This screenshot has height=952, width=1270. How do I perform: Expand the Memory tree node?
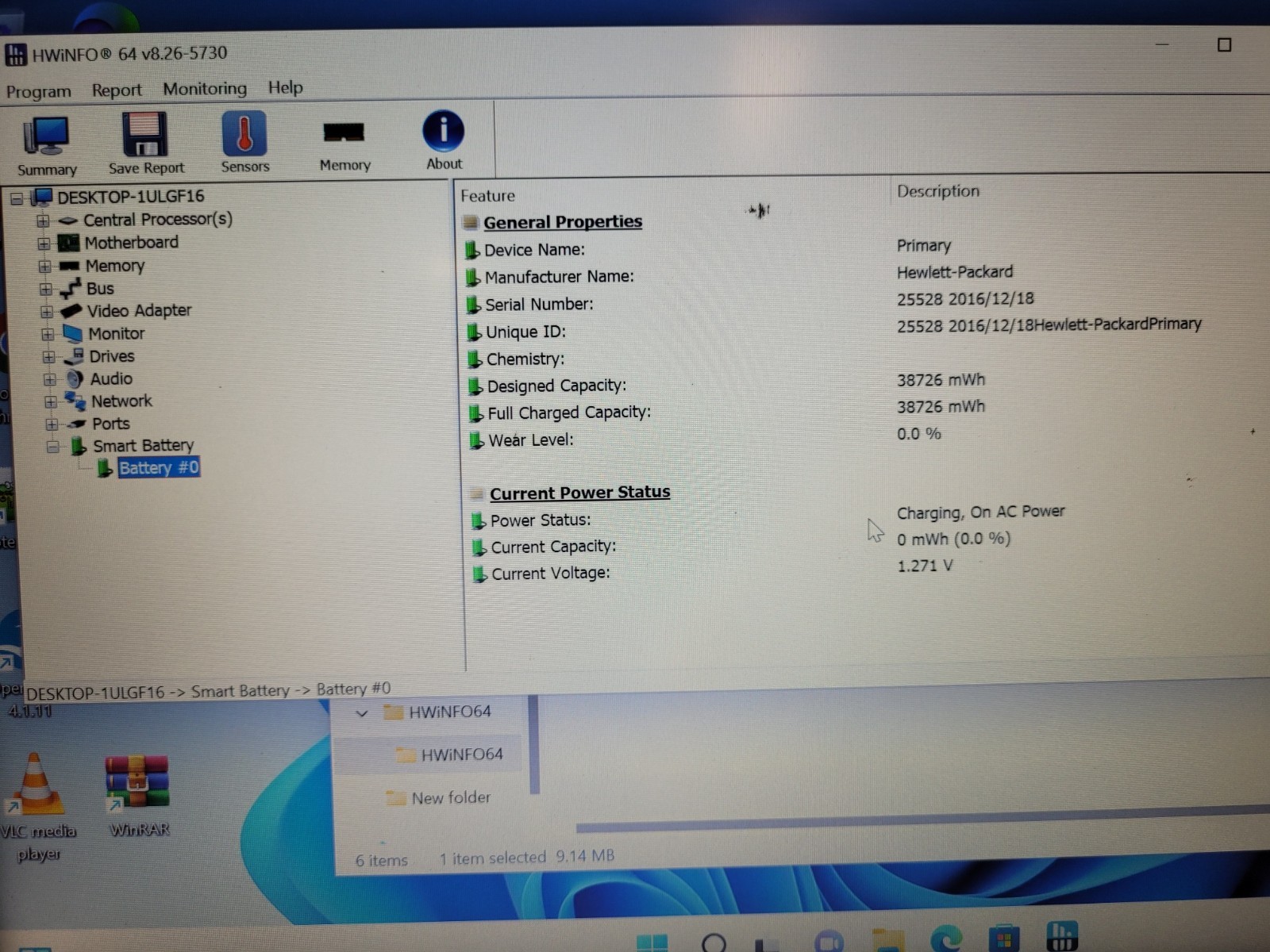click(x=44, y=267)
